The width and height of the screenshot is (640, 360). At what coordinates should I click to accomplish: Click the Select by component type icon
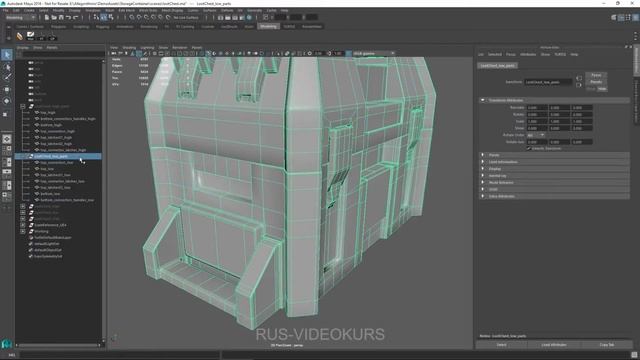tap(111, 18)
